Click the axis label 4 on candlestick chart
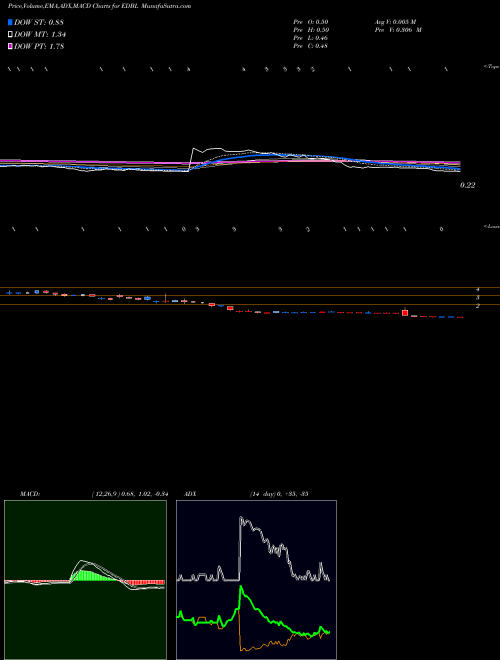Viewport: 500px width, 660px height. (478, 290)
